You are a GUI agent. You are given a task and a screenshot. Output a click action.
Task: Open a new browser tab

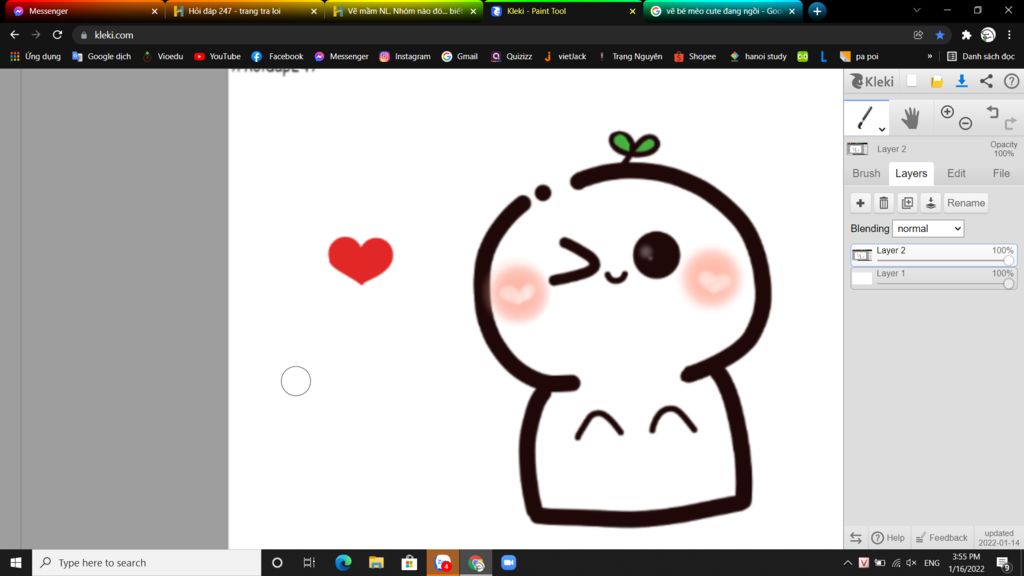coord(817,11)
